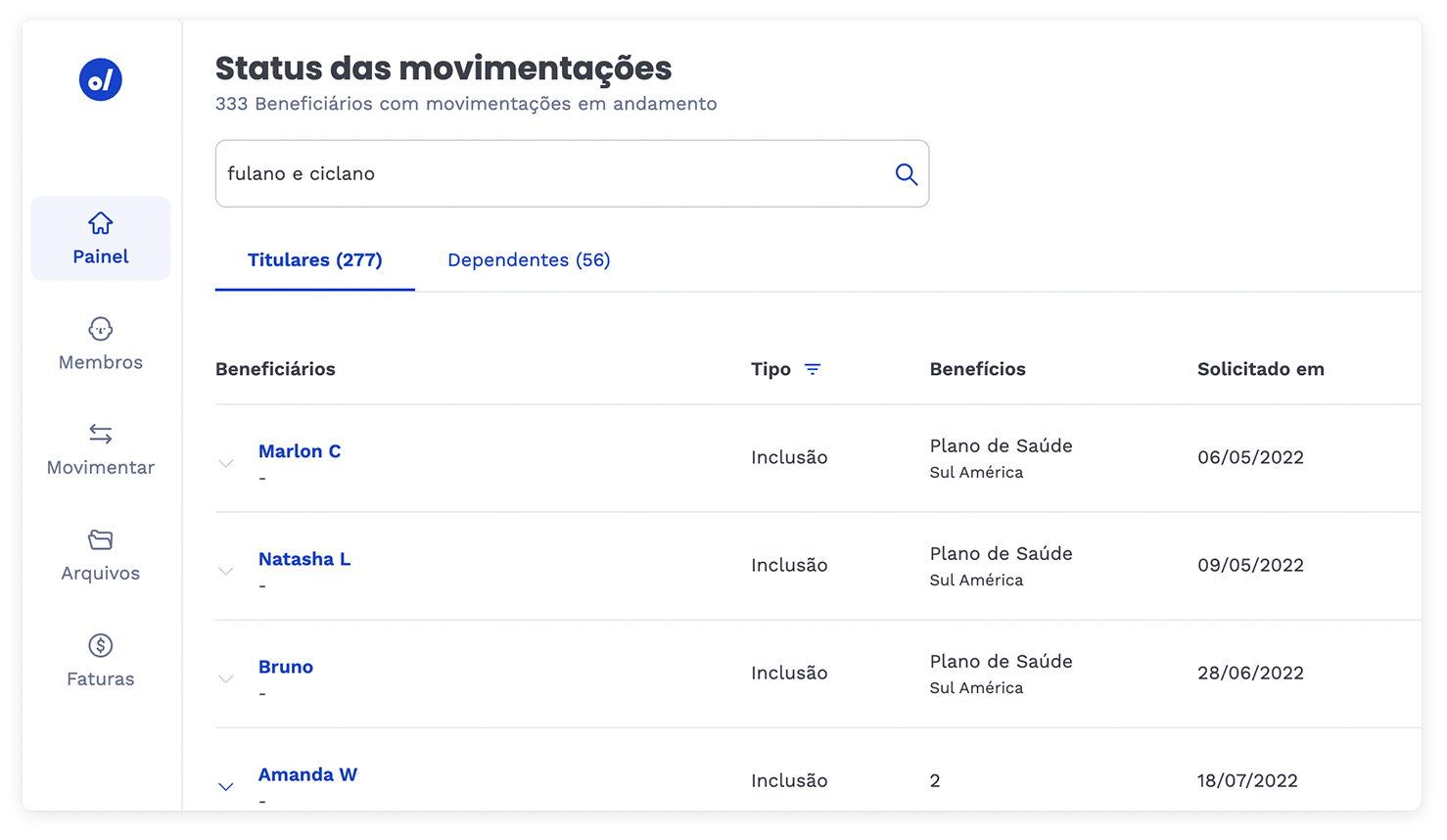
Task: Open beneficiary Marlon C
Action: pos(300,451)
